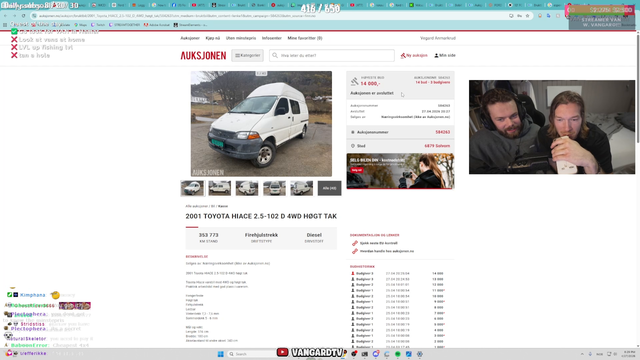
Task: Focus the 'Hva leter du etter?' search field
Action: point(332,56)
